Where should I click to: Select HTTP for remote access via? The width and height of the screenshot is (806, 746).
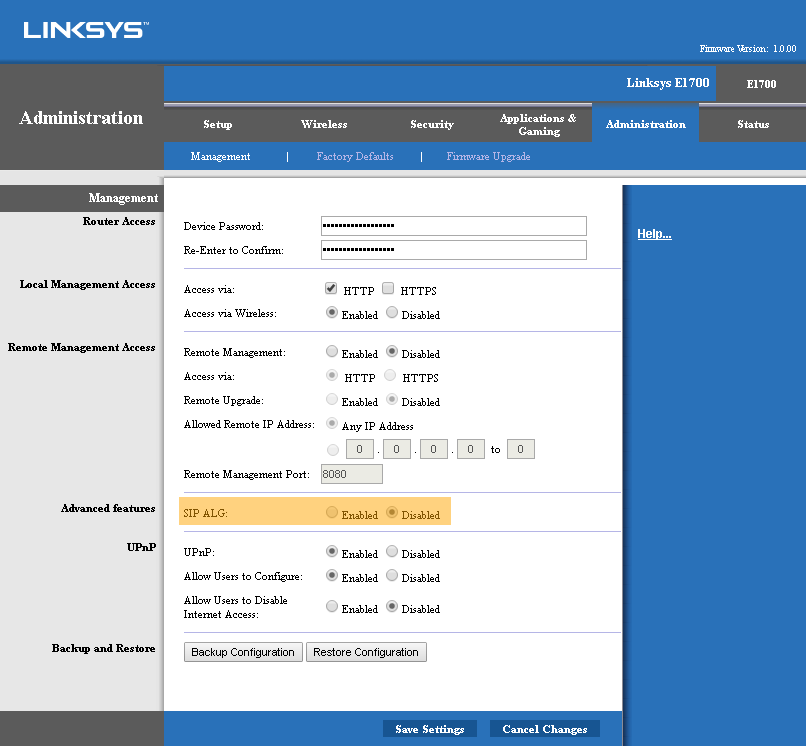pos(332,375)
